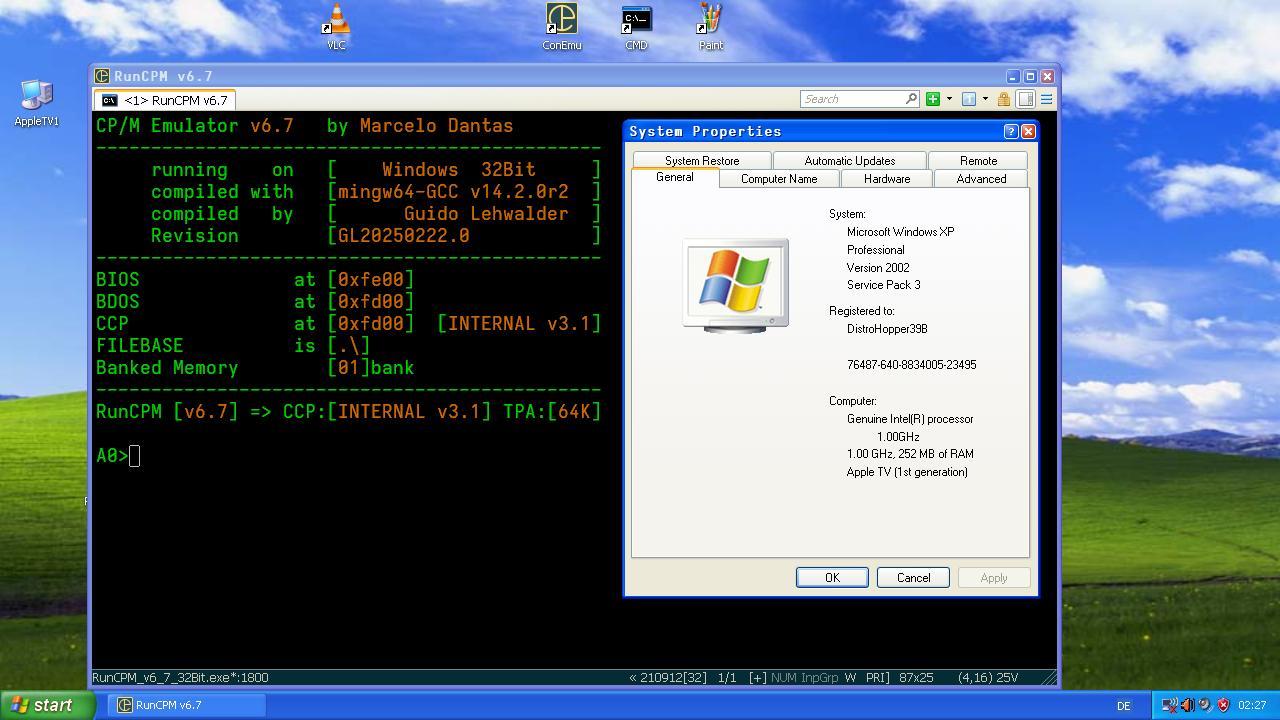Launch the ConEmu desktop shortcut
The width and height of the screenshot is (1280, 720).
[x=561, y=26]
